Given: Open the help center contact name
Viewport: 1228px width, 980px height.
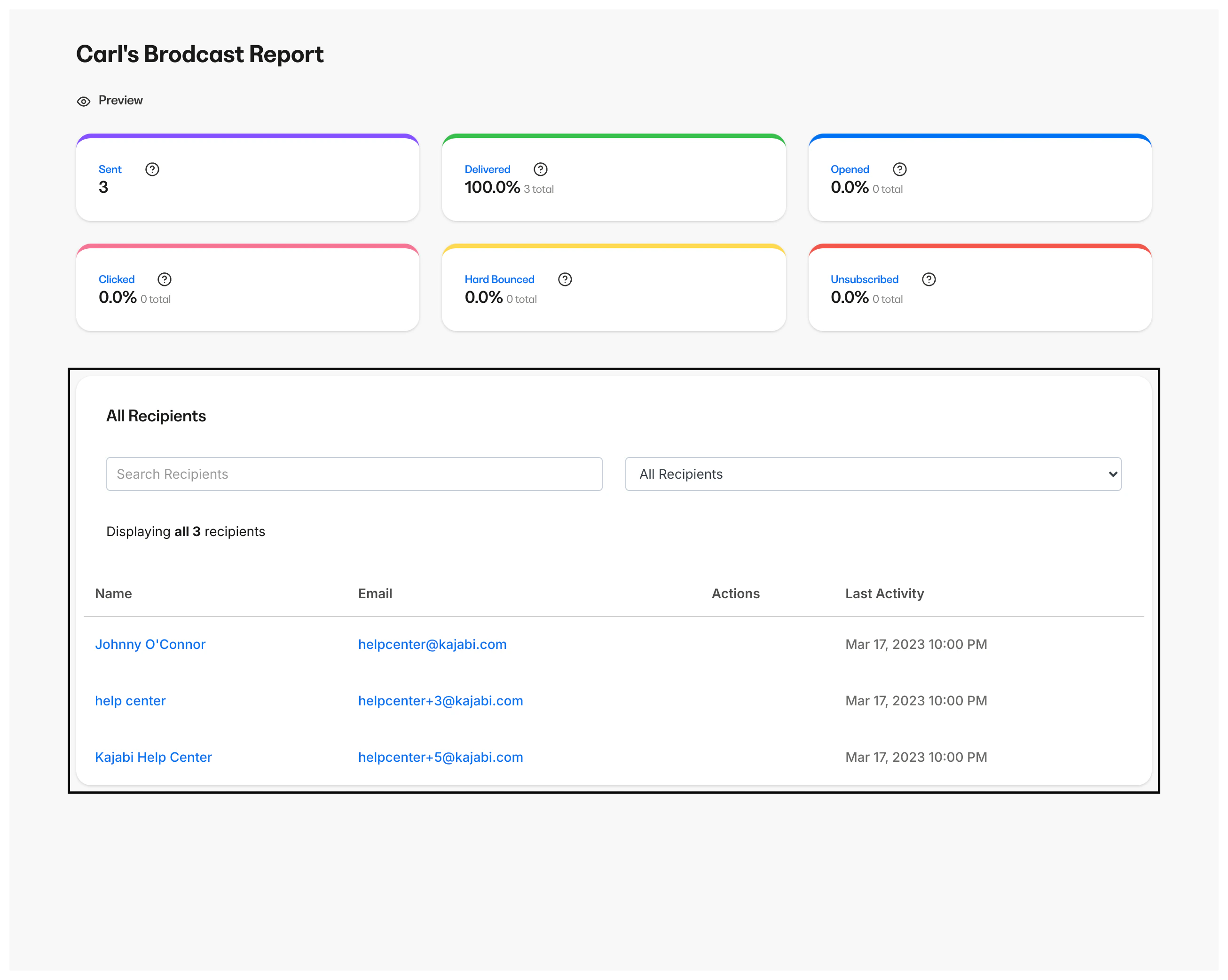Looking at the screenshot, I should click(x=130, y=700).
